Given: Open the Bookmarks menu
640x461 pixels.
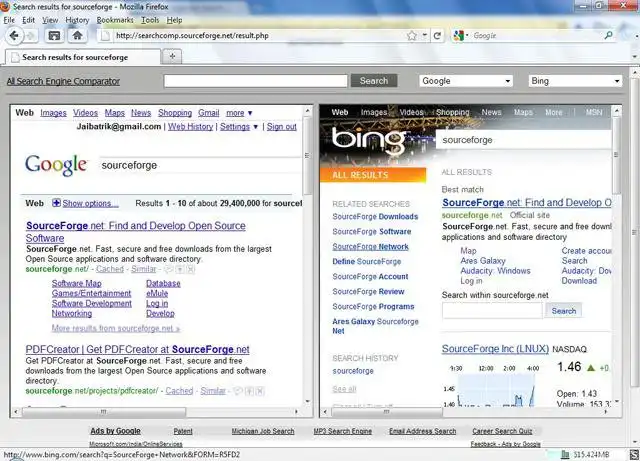Looking at the screenshot, I should [115, 20].
